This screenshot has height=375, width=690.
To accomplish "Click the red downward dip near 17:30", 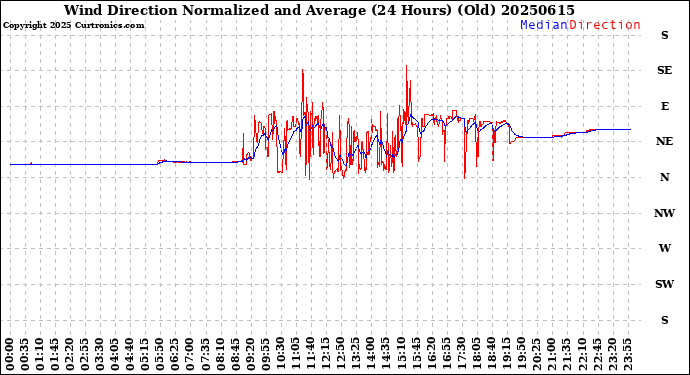I will click(465, 150).
